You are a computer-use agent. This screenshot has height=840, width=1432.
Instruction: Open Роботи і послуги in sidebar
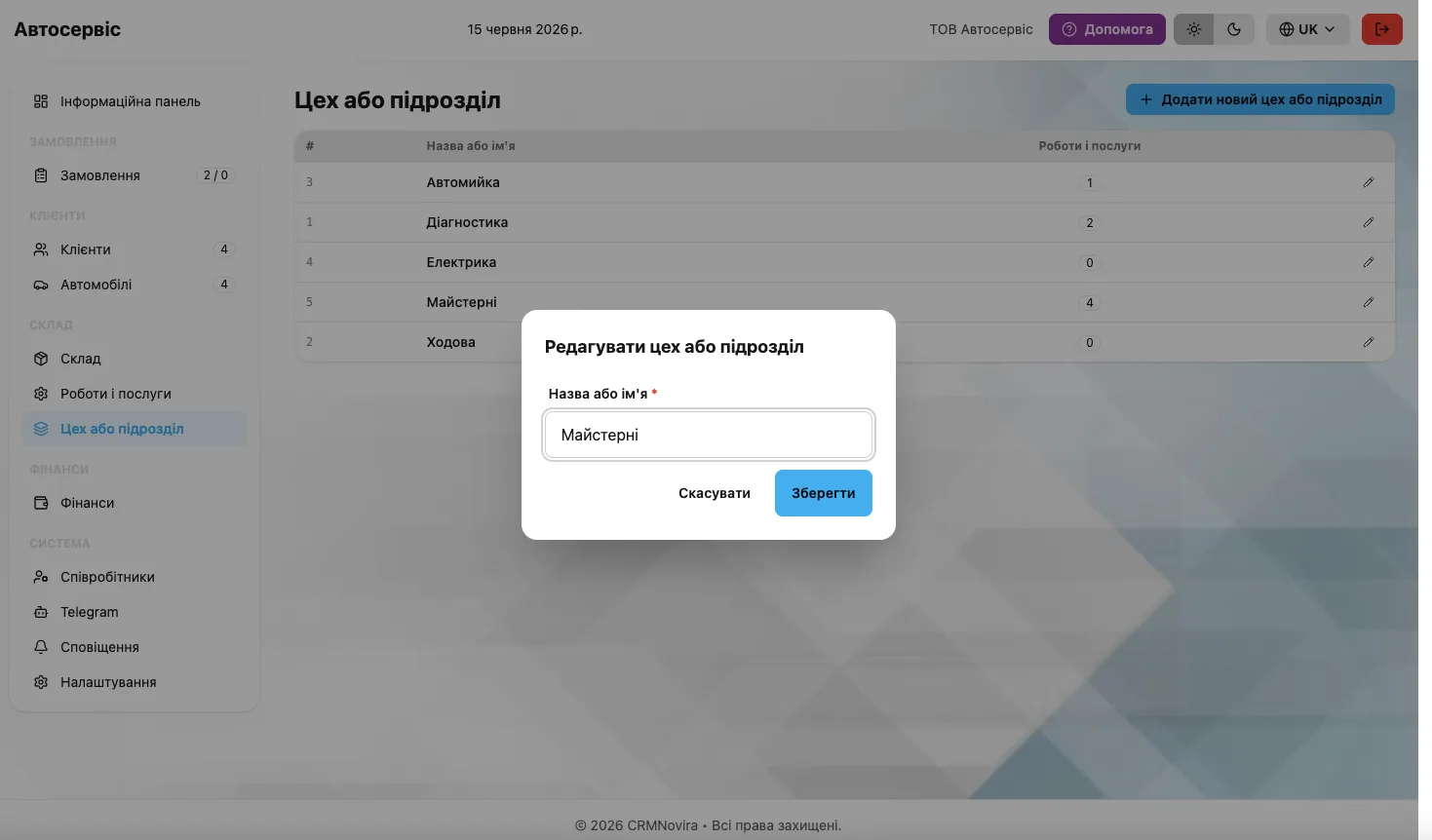[134, 394]
